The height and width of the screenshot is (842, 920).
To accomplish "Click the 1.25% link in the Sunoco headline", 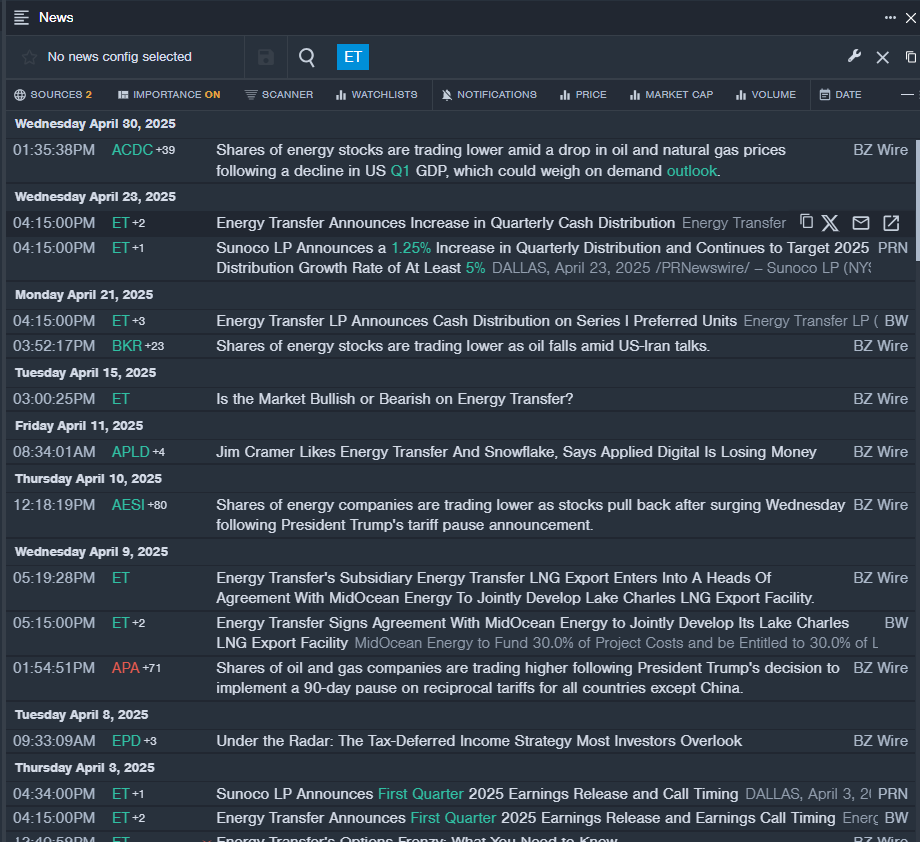I will [x=411, y=248].
